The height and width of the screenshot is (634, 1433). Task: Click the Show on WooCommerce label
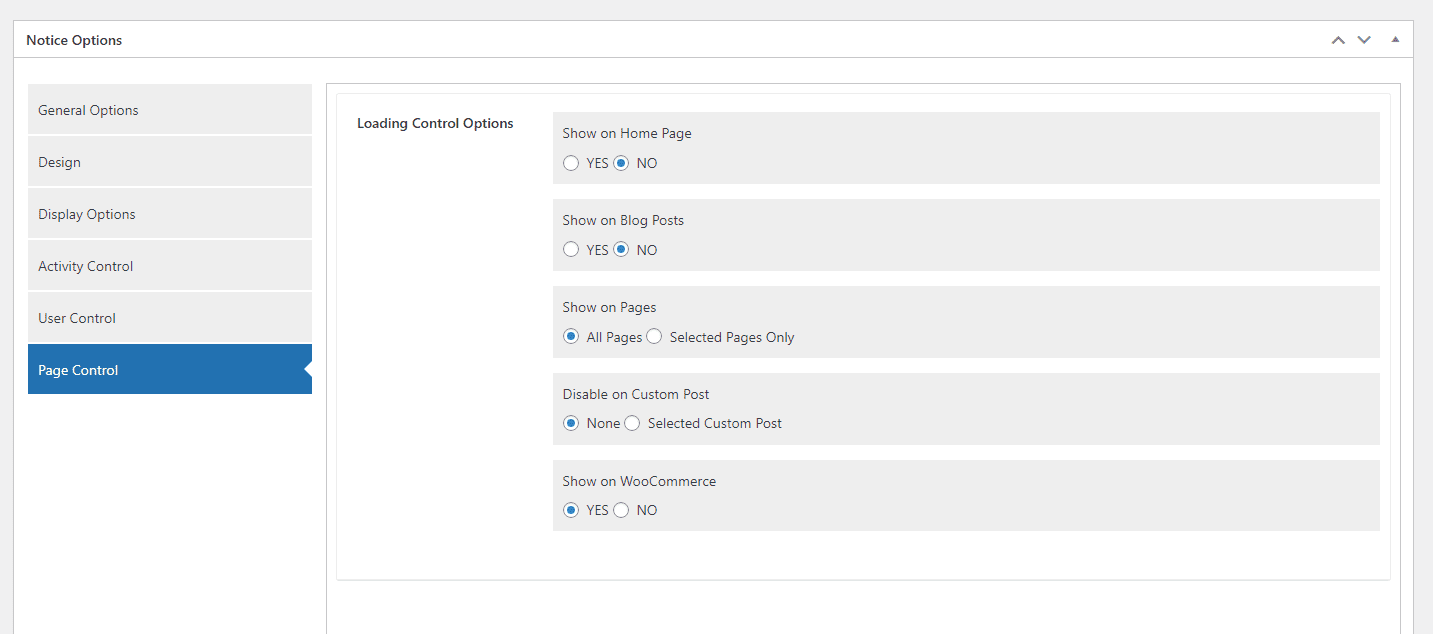pyautogui.click(x=639, y=481)
